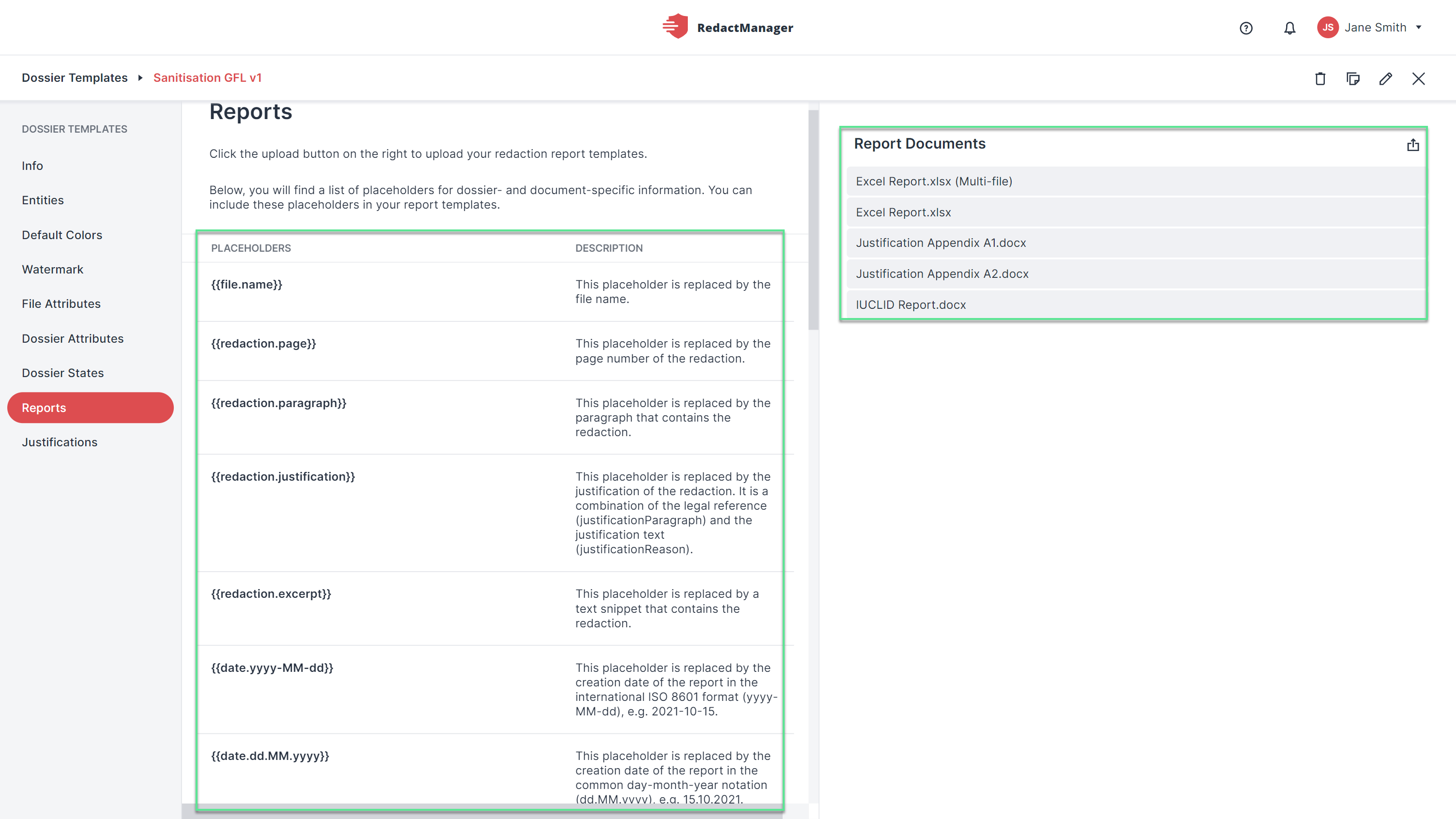
Task: Click the JS user avatar
Action: tap(1327, 27)
